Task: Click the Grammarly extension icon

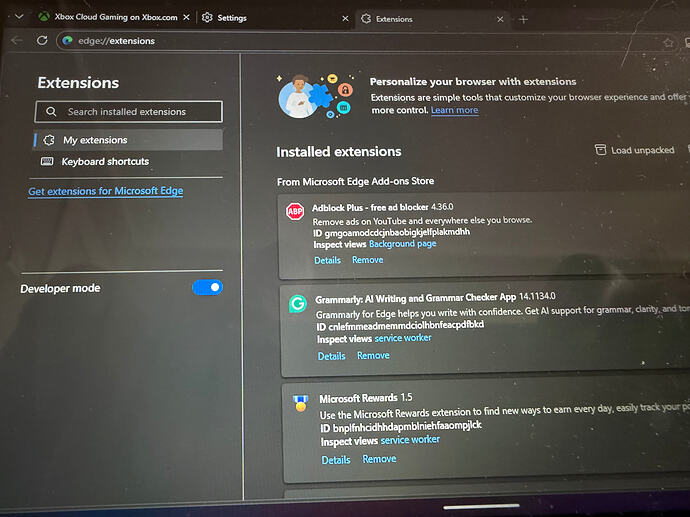Action: coord(298,304)
